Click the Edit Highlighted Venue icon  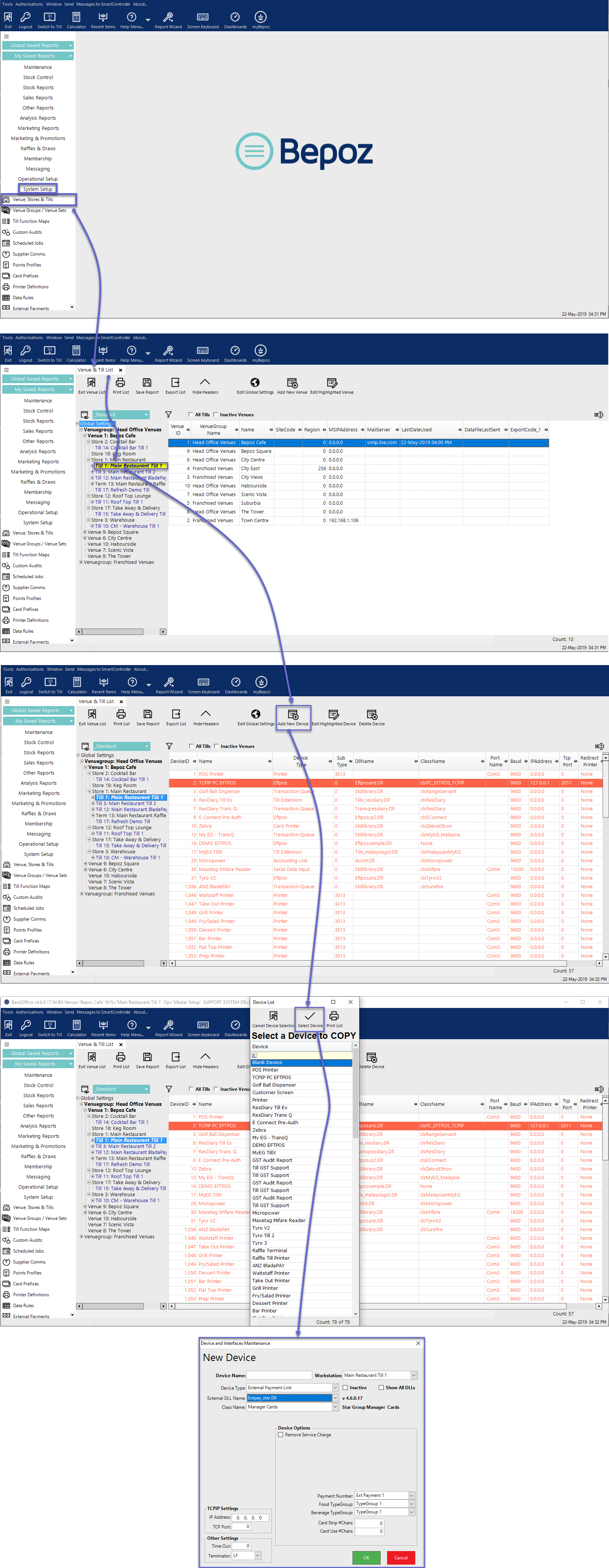tap(331, 383)
